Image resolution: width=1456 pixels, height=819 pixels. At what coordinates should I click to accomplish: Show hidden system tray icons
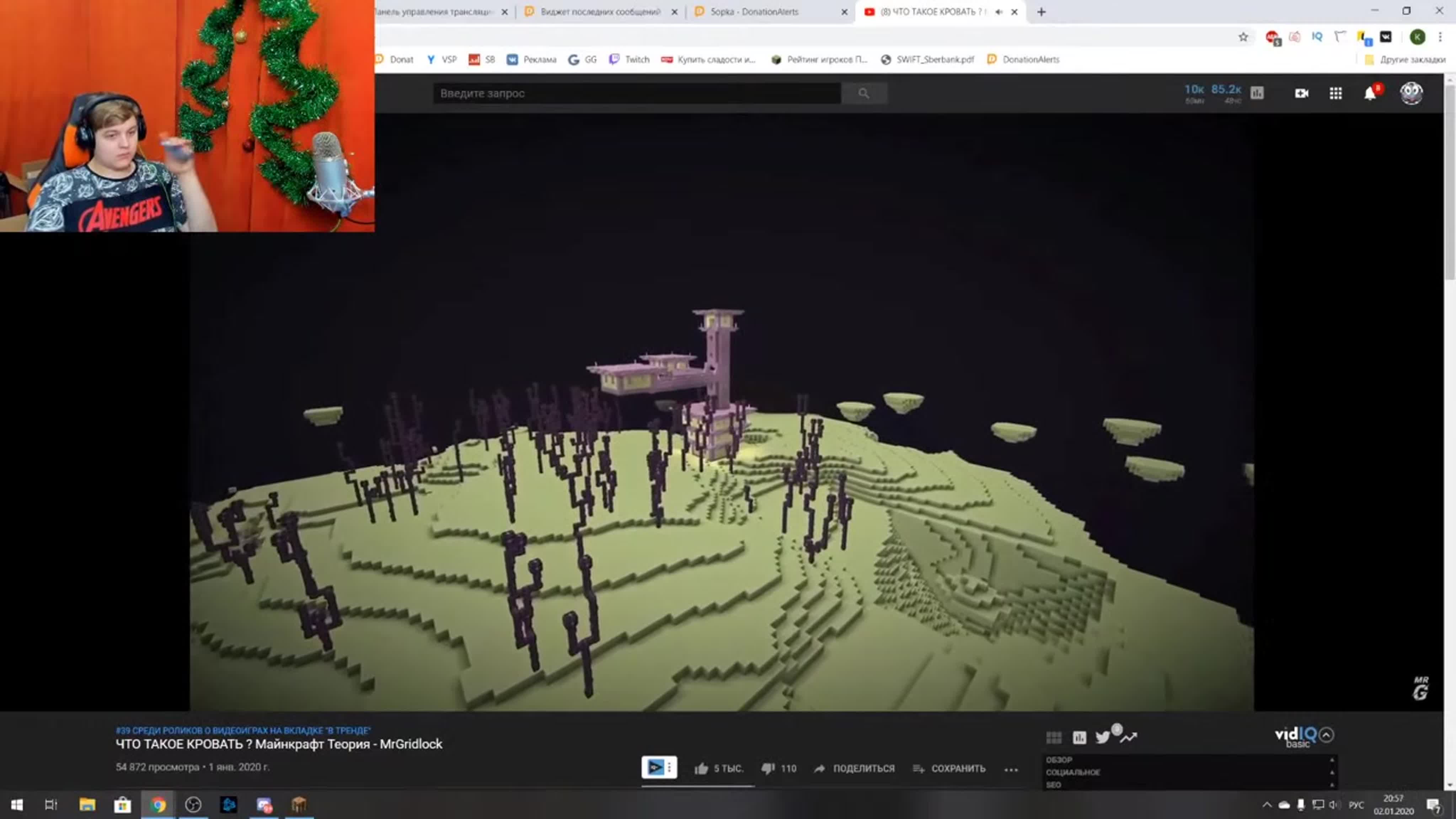(1267, 804)
